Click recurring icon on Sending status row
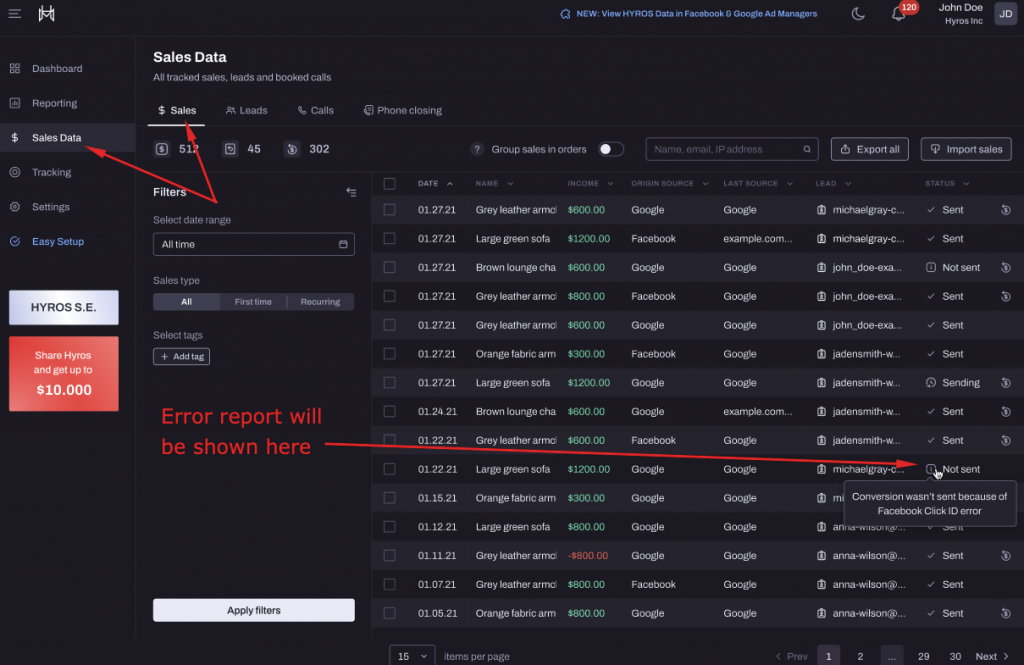Viewport: 1024px width, 665px height. coord(1006,383)
